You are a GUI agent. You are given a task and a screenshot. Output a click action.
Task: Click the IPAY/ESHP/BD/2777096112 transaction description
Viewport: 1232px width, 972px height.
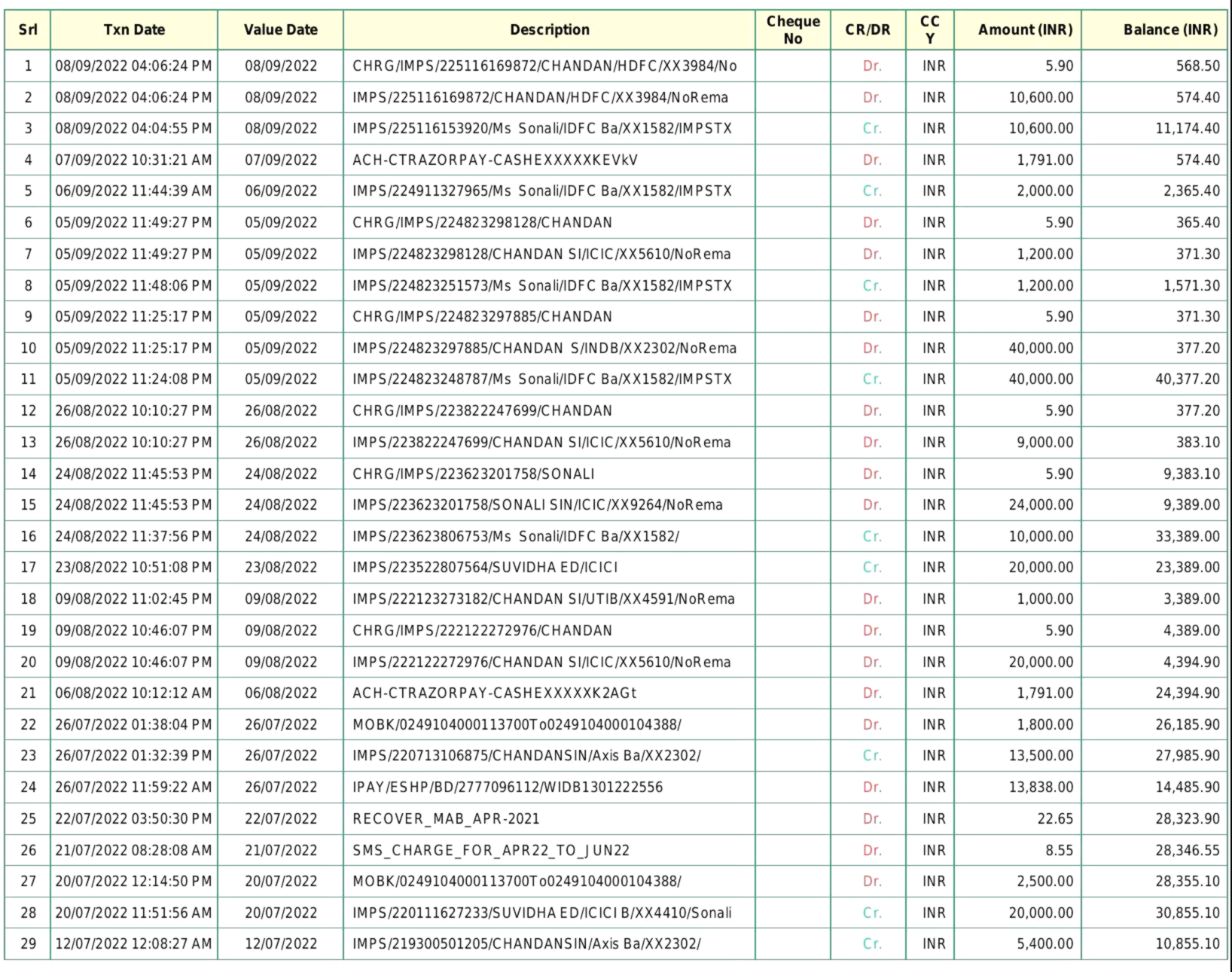point(507,787)
